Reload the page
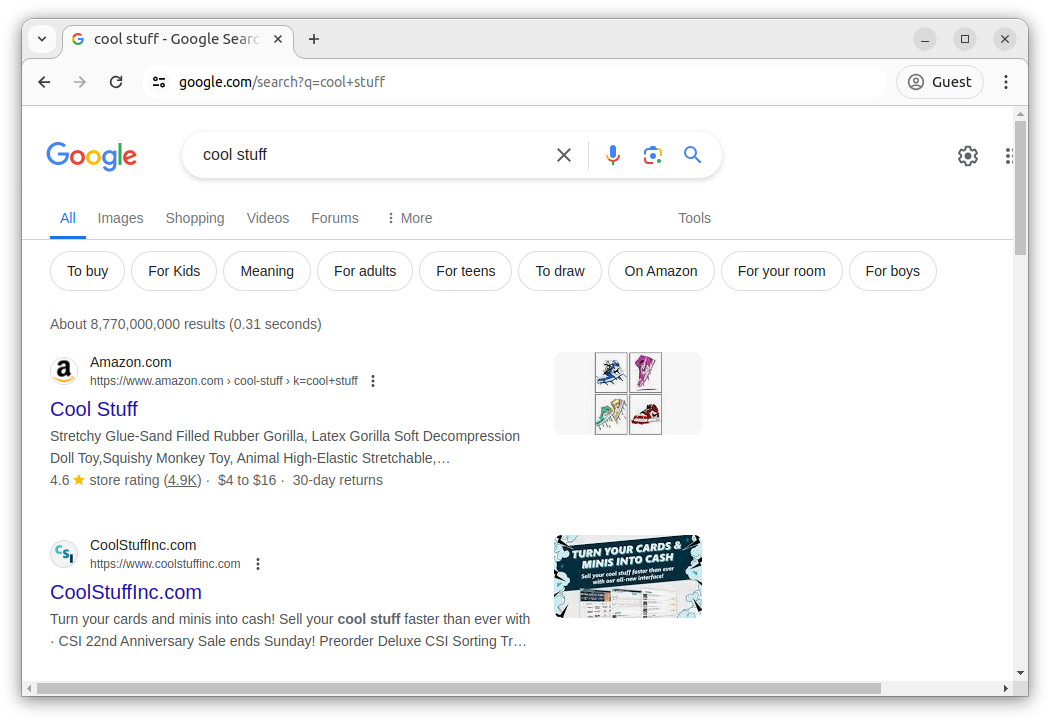This screenshot has height=721, width=1050. [116, 82]
